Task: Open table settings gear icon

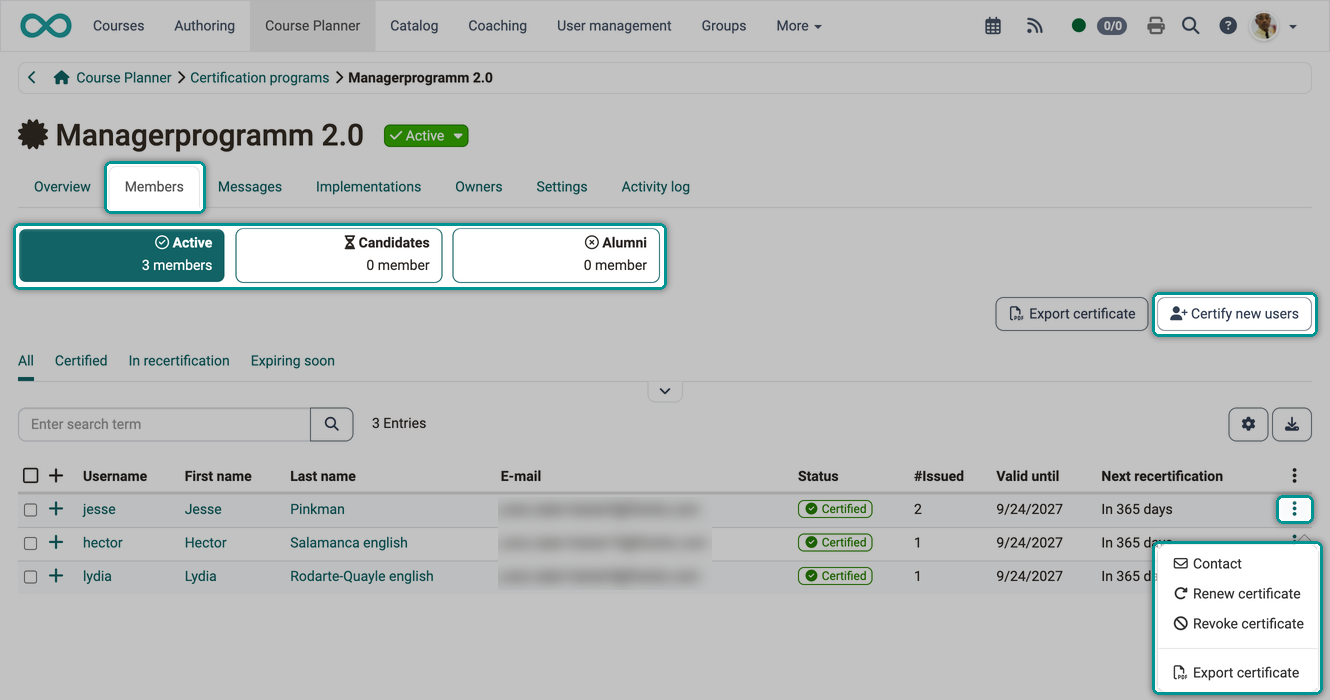Action: [1248, 424]
